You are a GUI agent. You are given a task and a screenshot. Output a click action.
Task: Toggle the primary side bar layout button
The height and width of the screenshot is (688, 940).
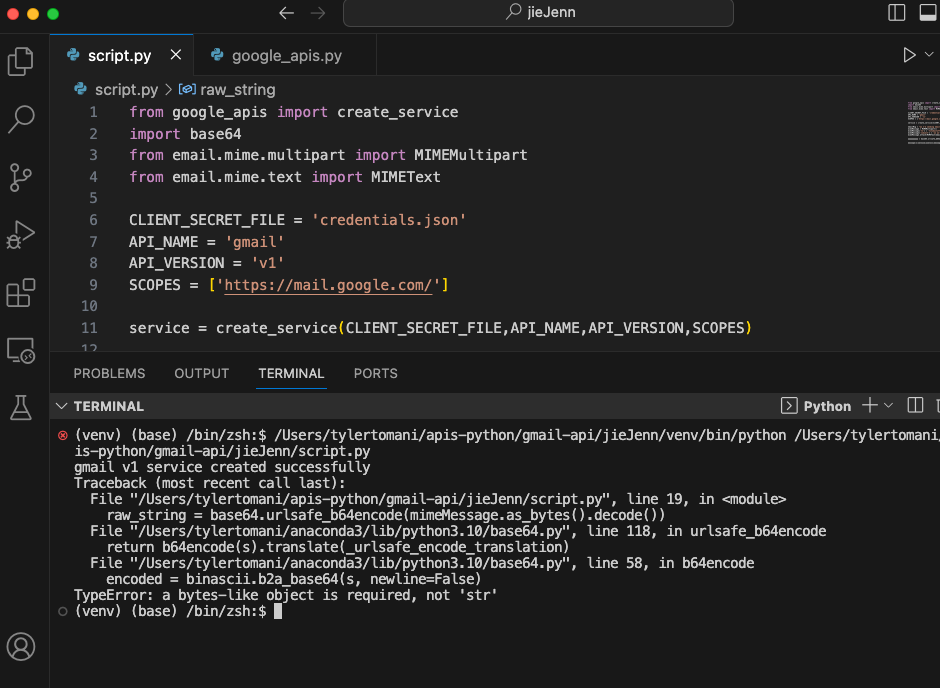897,13
